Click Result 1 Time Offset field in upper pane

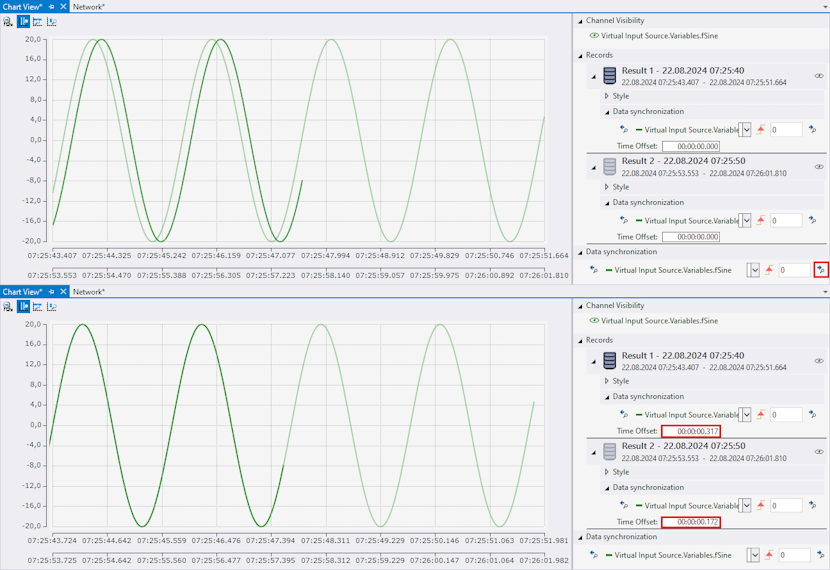(691, 146)
